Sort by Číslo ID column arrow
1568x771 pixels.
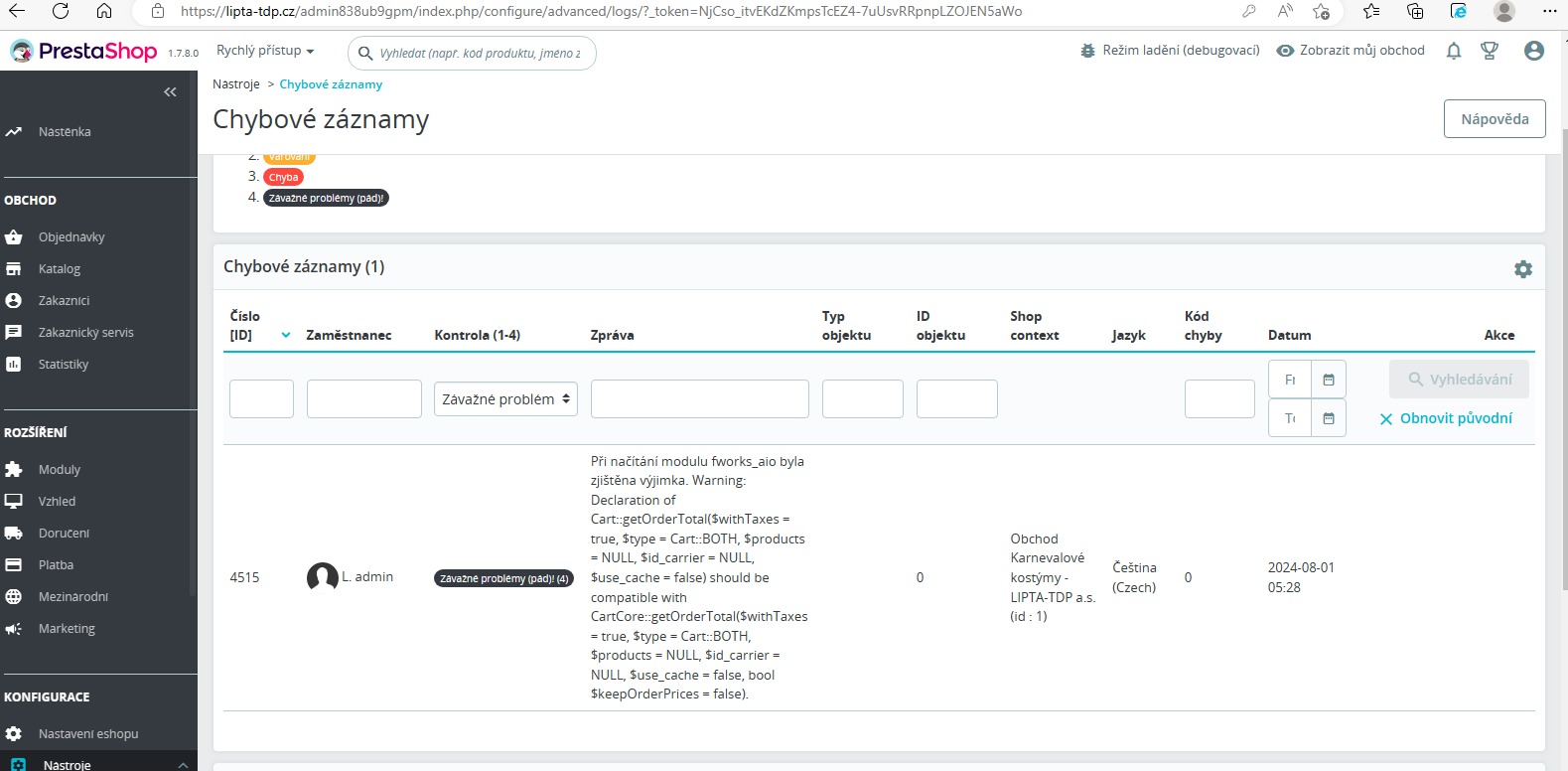pos(286,335)
